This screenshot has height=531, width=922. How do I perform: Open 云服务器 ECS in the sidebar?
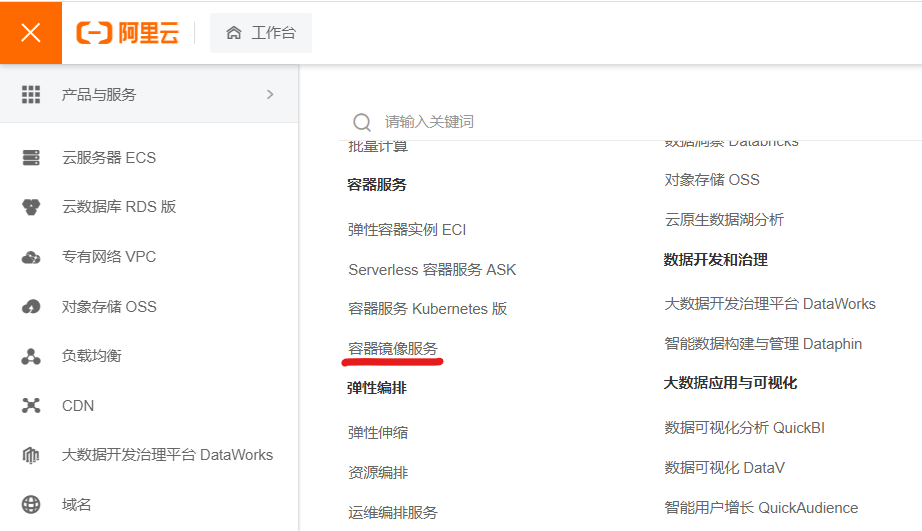point(109,158)
